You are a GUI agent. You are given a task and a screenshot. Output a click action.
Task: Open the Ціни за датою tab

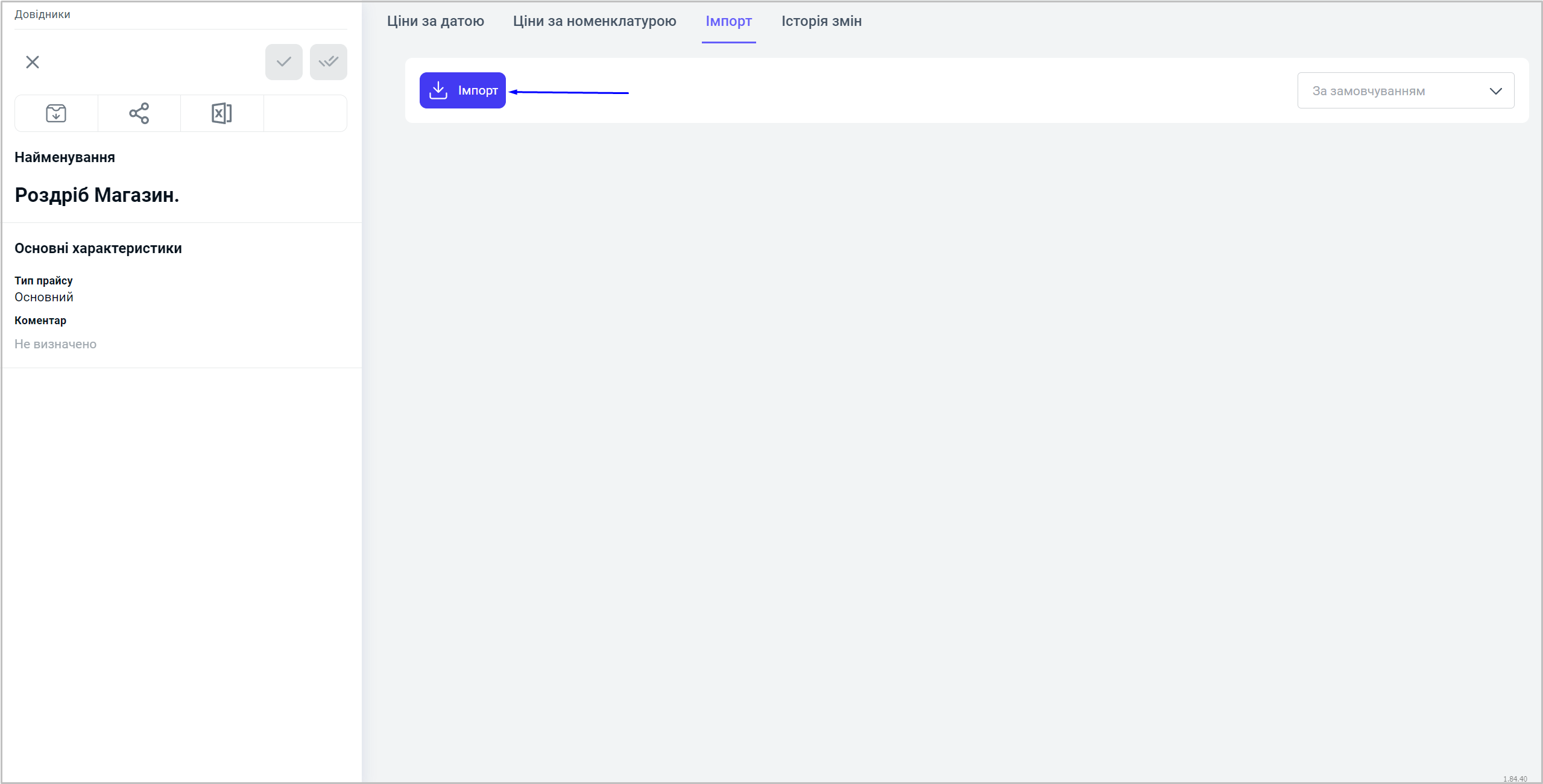coord(435,21)
